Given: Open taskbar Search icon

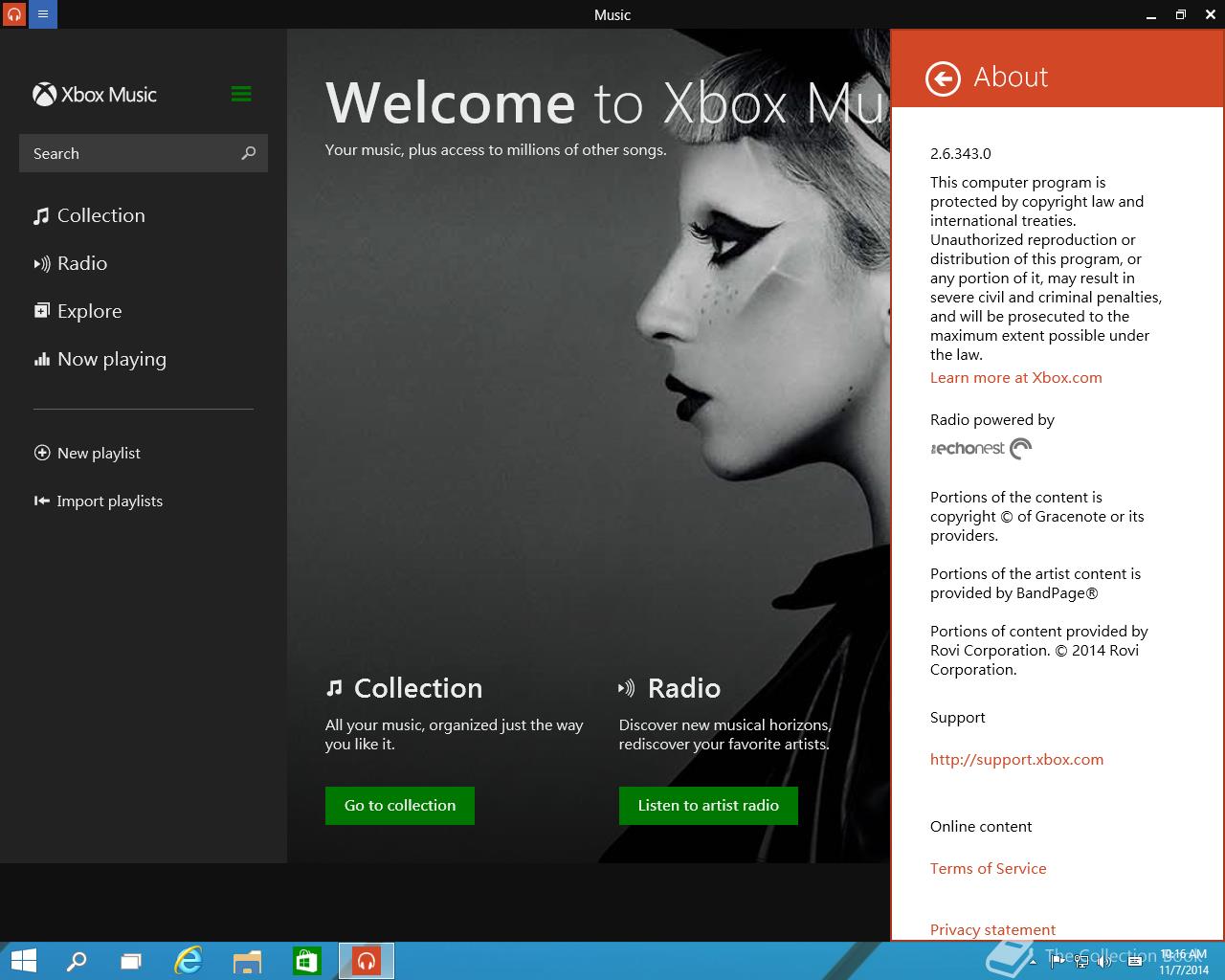Looking at the screenshot, I should click(x=77, y=961).
